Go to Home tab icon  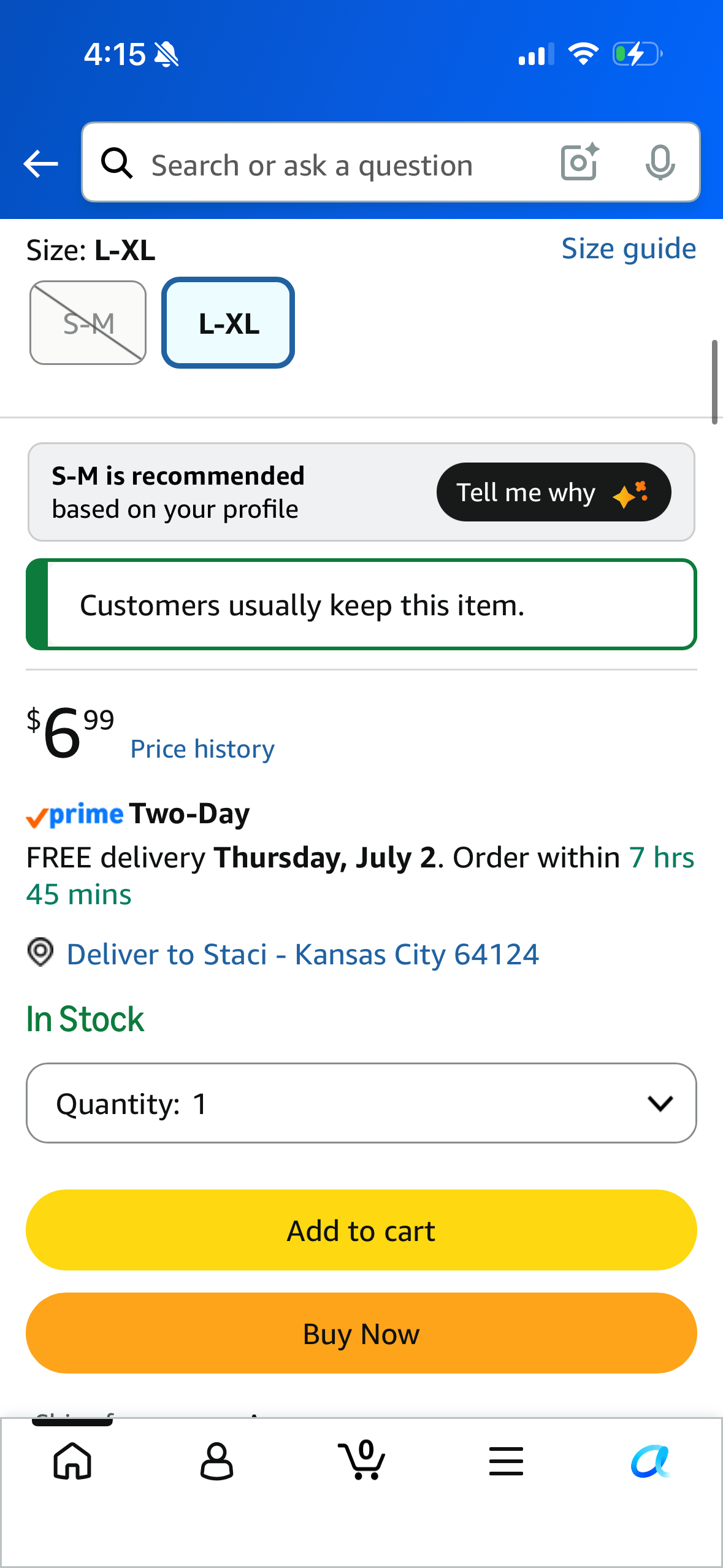72,1461
